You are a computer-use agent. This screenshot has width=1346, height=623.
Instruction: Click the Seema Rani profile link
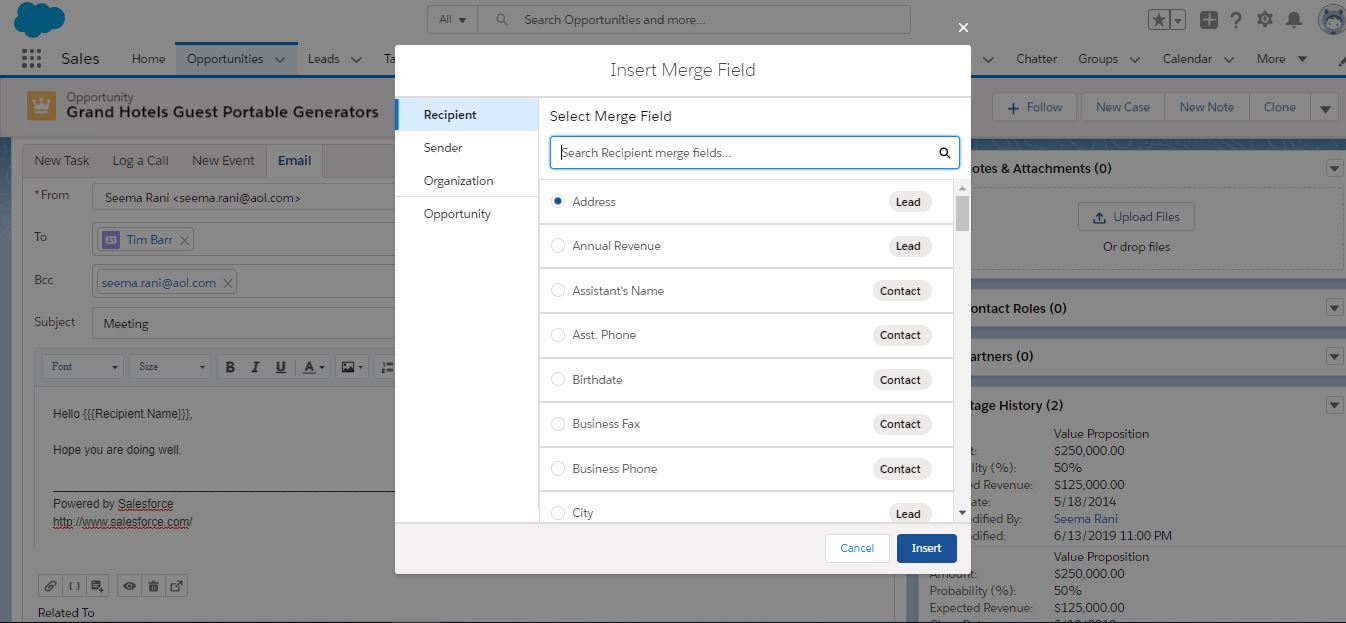pyautogui.click(x=1085, y=518)
